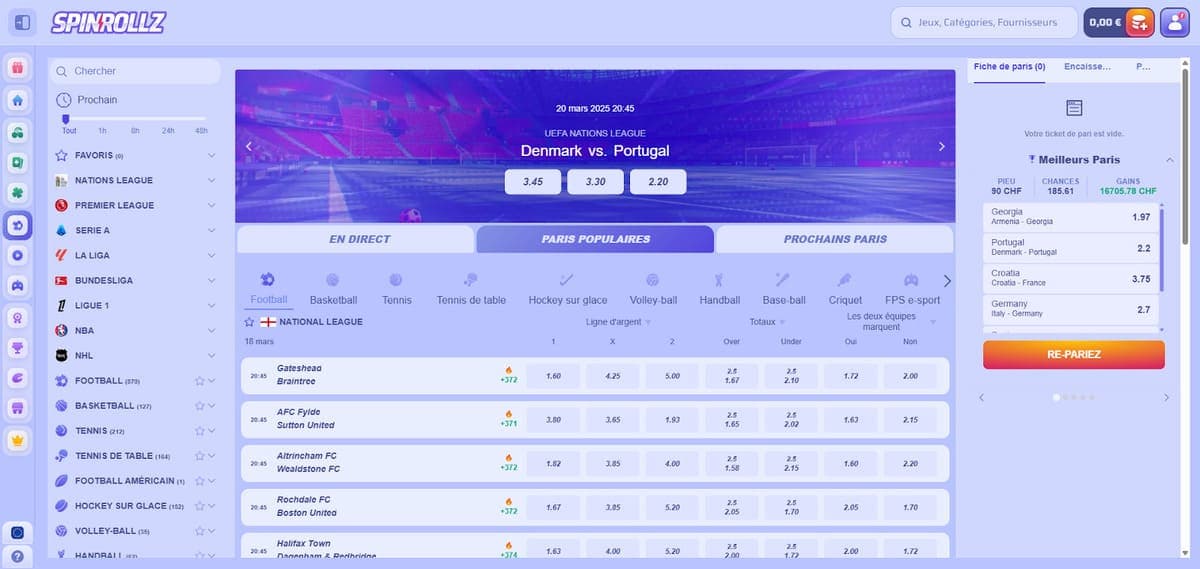
Task: Open the Totaux market dropdown
Action: (x=767, y=322)
